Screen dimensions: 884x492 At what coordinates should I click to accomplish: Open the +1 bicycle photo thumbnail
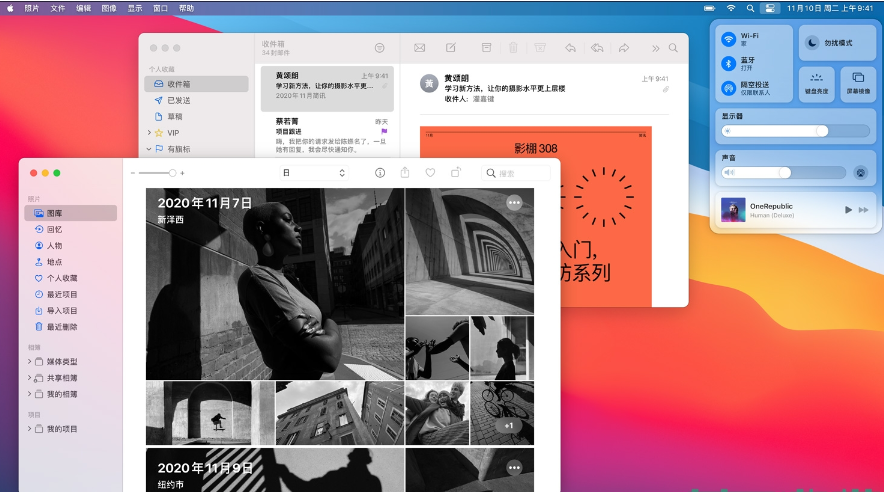[x=502, y=413]
